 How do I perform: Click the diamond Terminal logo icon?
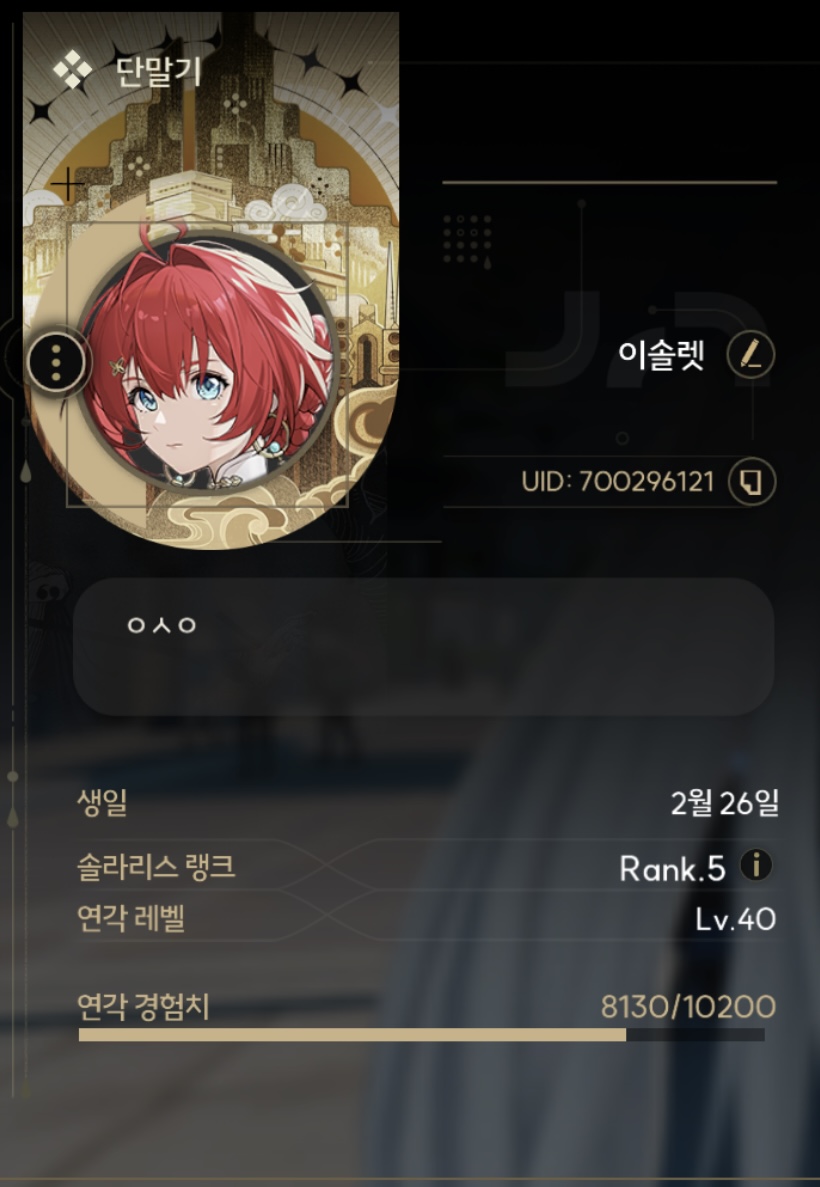pos(73,72)
